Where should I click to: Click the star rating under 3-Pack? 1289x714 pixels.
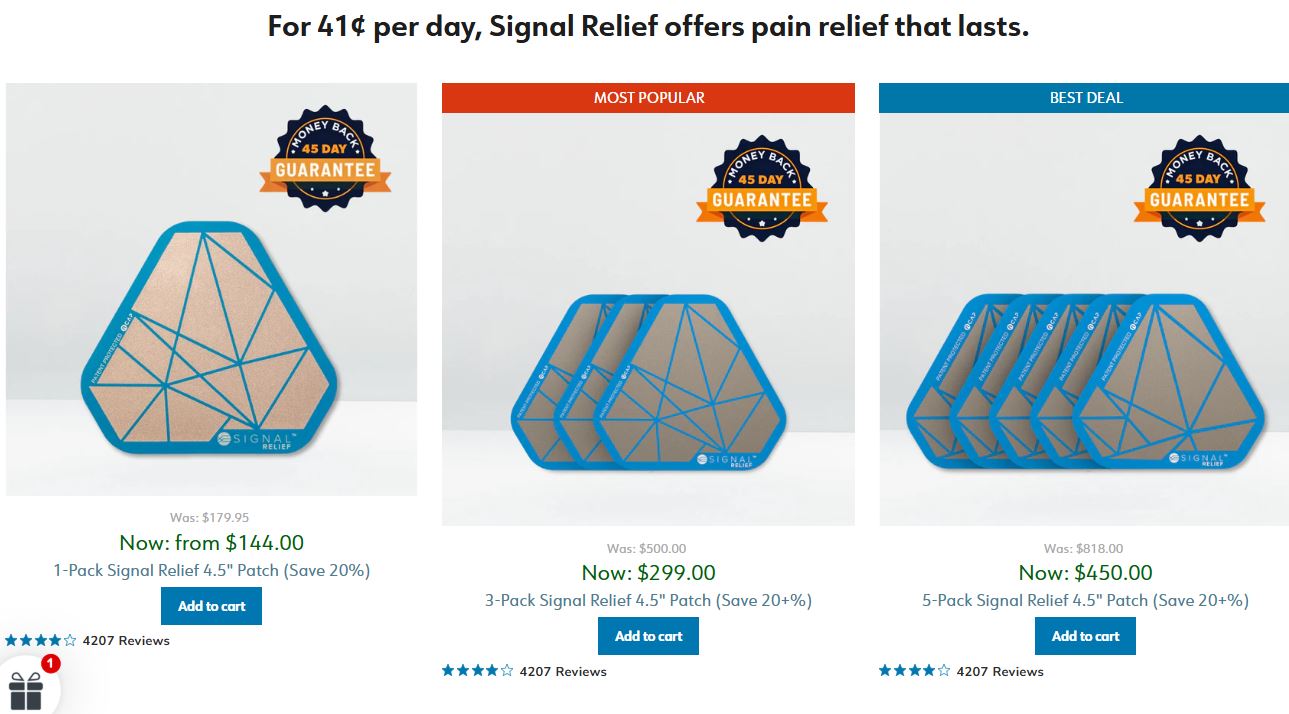point(477,671)
